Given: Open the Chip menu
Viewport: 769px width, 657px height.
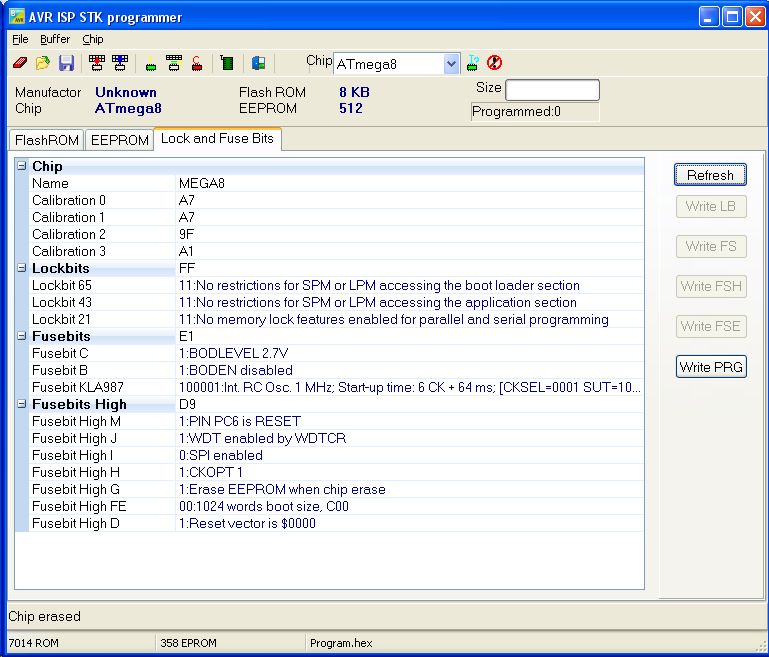Looking at the screenshot, I should coord(93,39).
